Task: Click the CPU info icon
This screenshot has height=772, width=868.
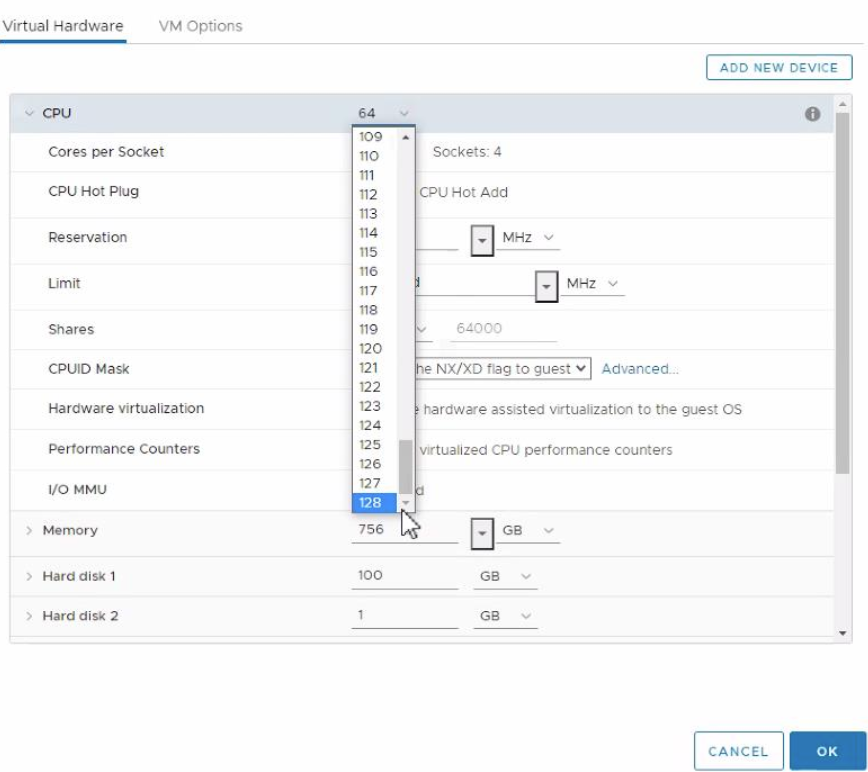Action: point(812,114)
